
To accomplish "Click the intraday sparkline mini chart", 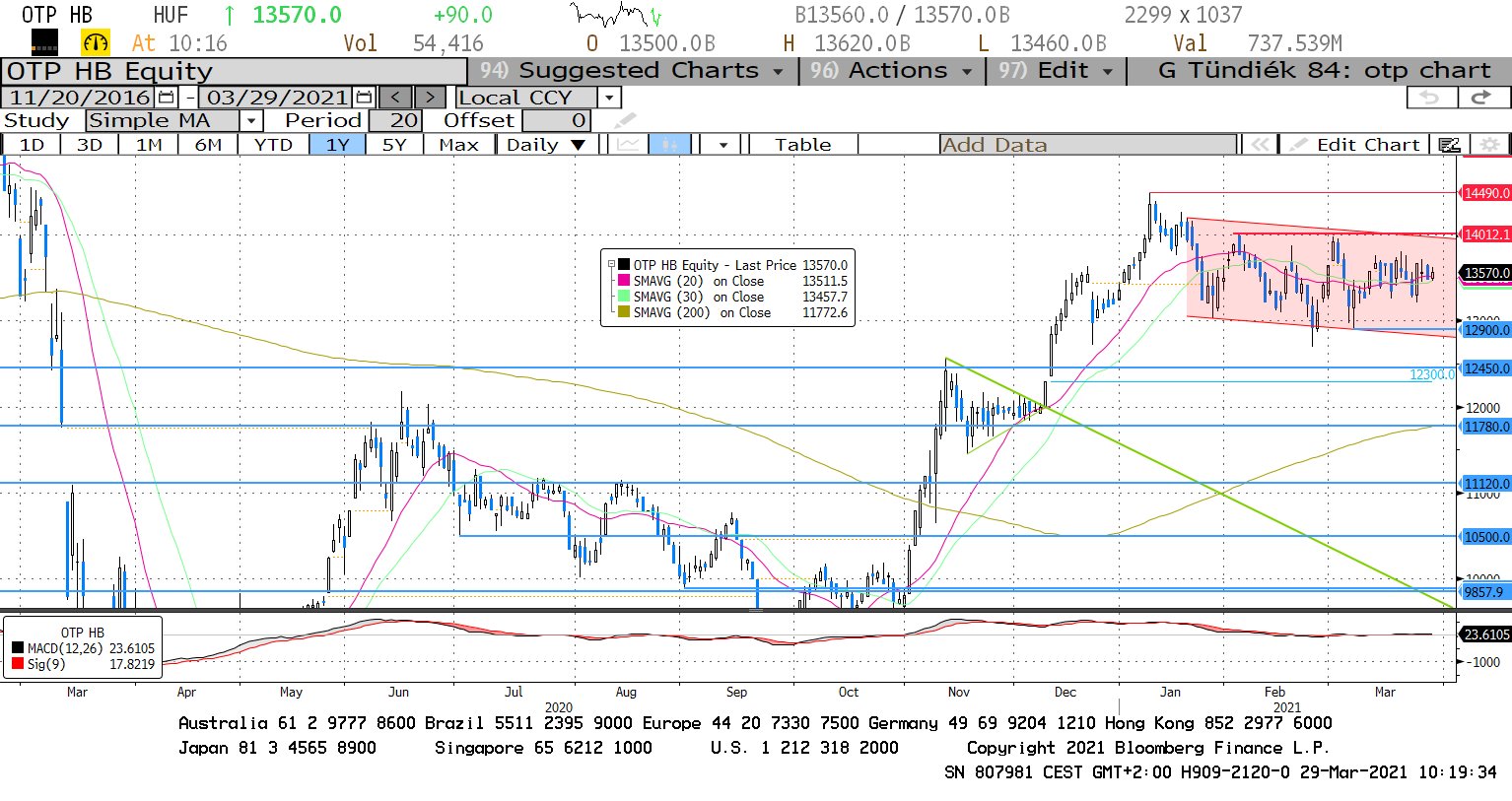I will pos(616,15).
